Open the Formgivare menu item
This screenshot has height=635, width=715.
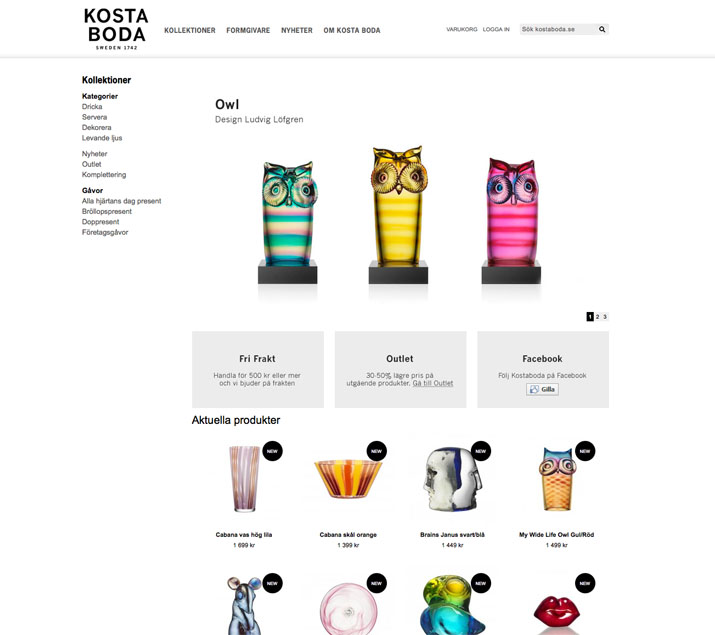tap(248, 31)
